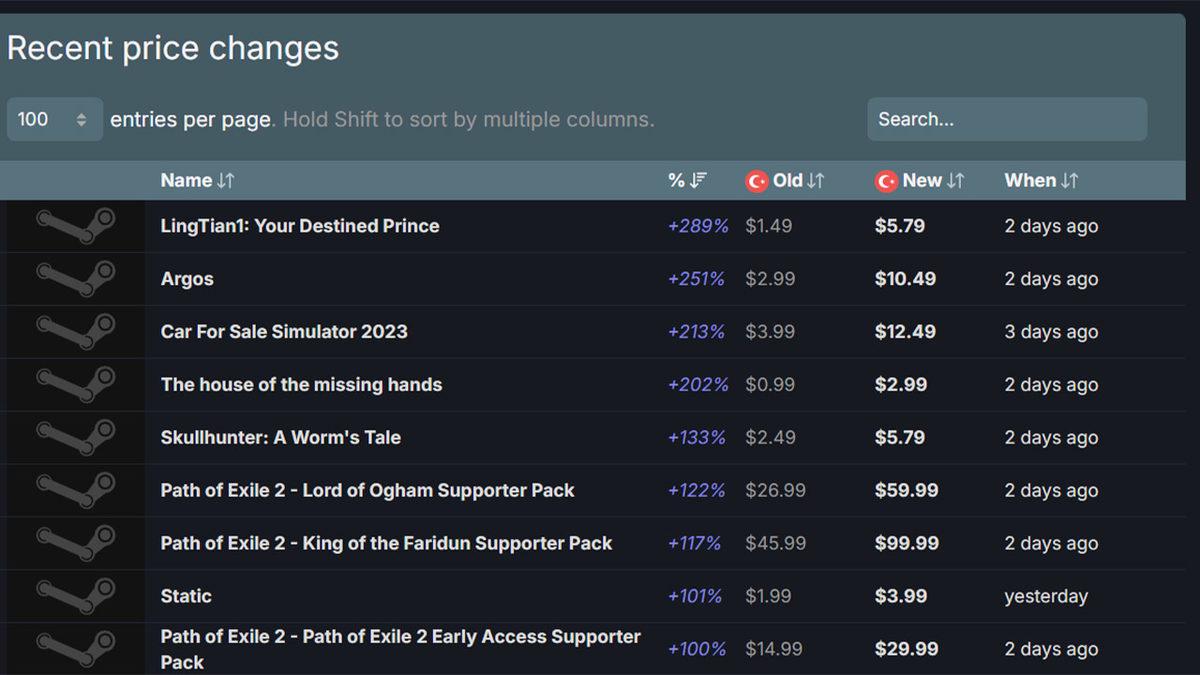Sort the table by When column

1040,181
